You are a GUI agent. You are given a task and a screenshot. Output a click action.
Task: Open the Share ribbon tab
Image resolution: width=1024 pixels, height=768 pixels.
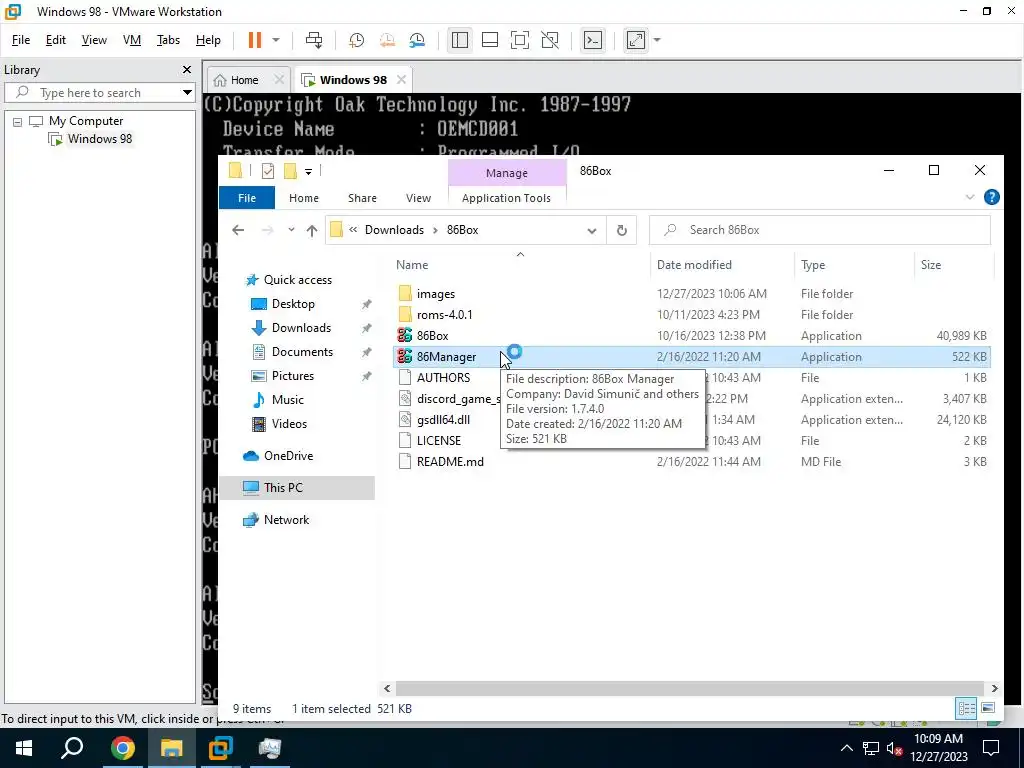362,198
